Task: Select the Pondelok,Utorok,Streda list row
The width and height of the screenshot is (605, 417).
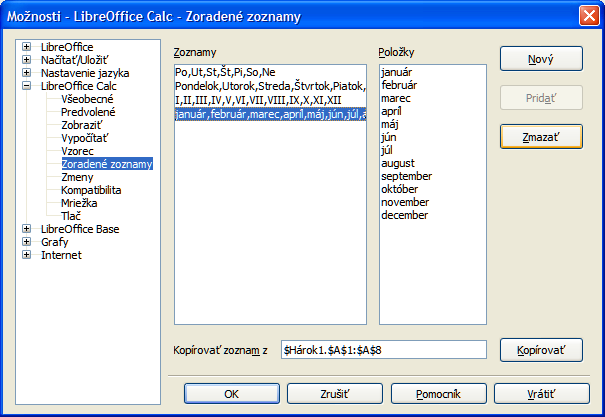Action: tap(270, 86)
